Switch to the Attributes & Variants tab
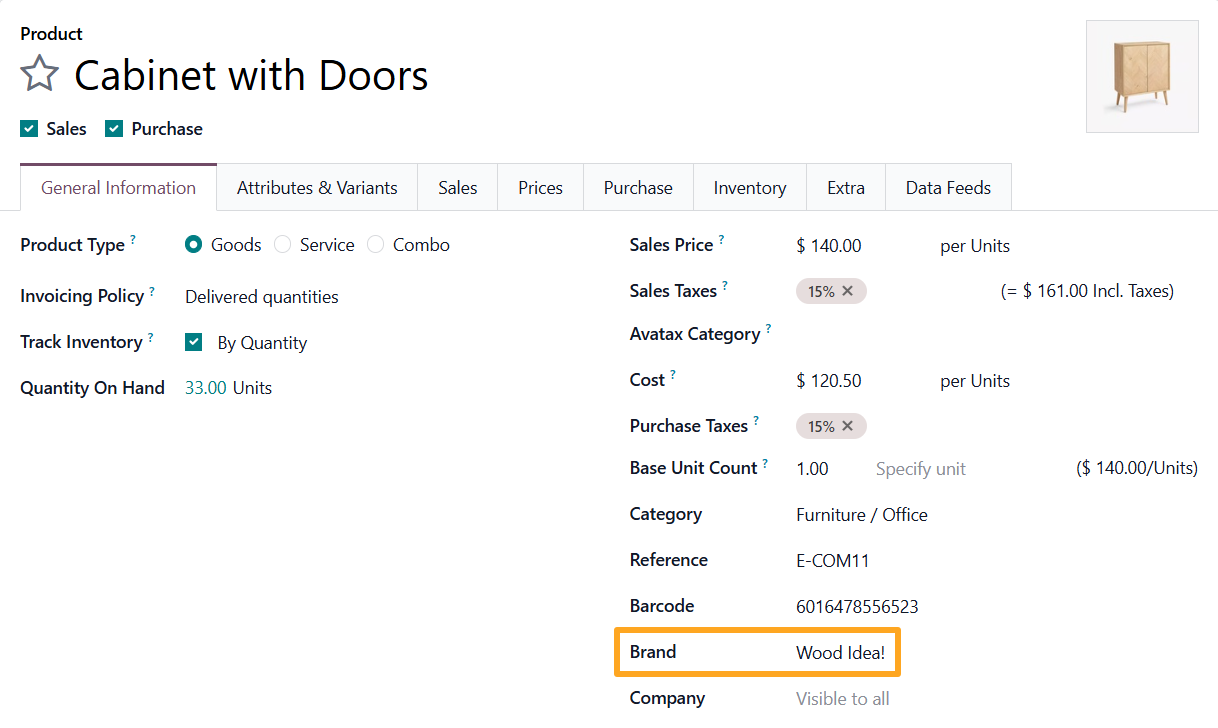Screen dimensions: 1218x728 317,188
